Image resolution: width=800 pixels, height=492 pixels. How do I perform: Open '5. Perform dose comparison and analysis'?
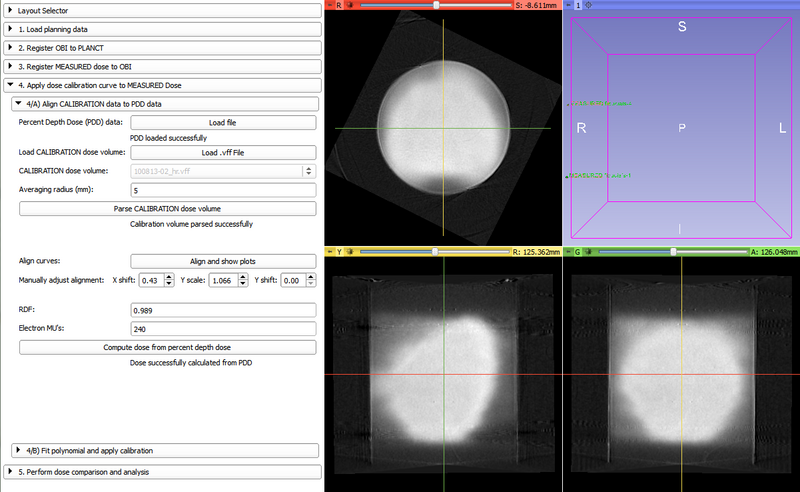(x=160, y=471)
